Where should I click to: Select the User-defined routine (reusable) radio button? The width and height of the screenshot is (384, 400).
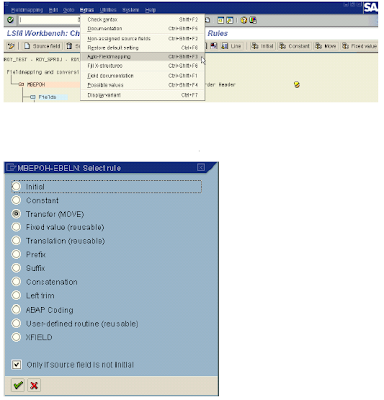click(x=16, y=323)
